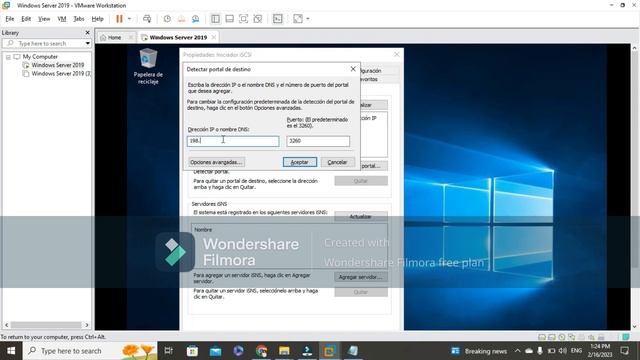The image size is (640, 360).
Task: Click the OneDrive cloud tray icon
Action: [529, 351]
